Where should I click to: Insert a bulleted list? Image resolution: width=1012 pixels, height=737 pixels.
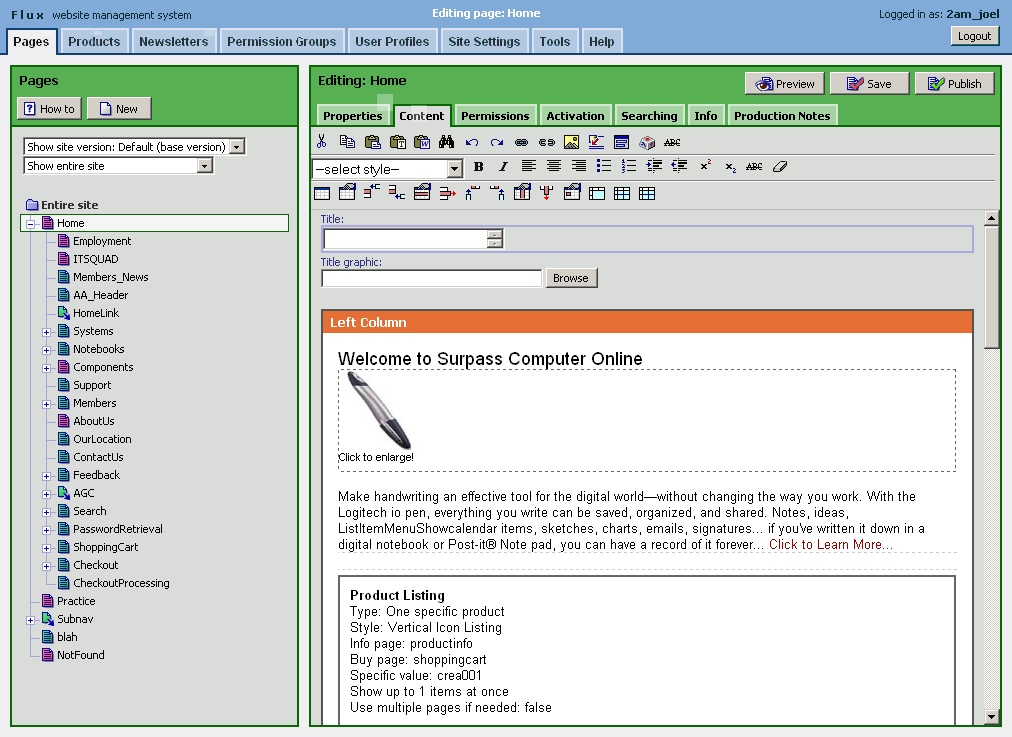(x=603, y=167)
